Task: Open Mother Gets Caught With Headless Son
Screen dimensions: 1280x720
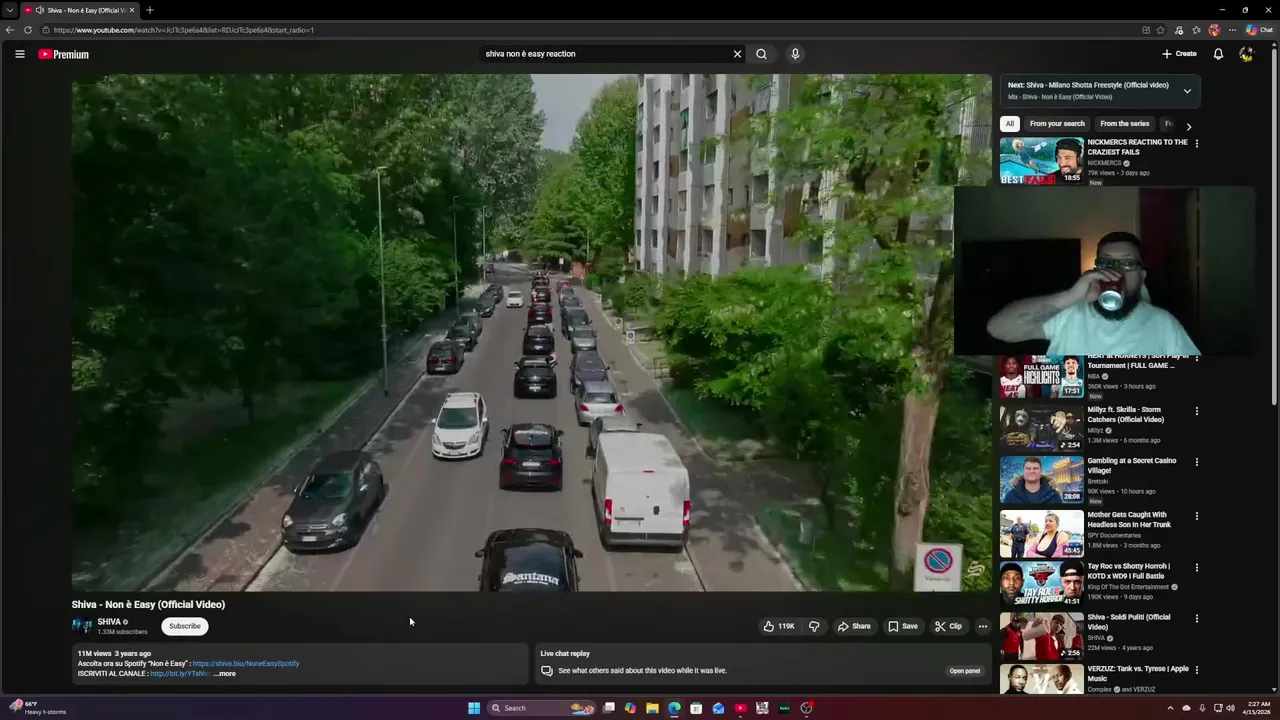Action: [x=1041, y=533]
